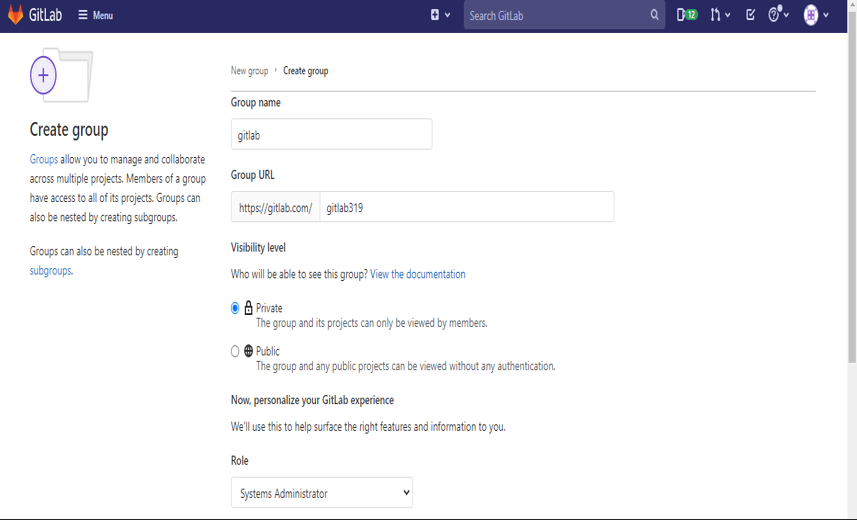857x520 pixels.
Task: Open the user avatar menu
Action: (x=816, y=15)
